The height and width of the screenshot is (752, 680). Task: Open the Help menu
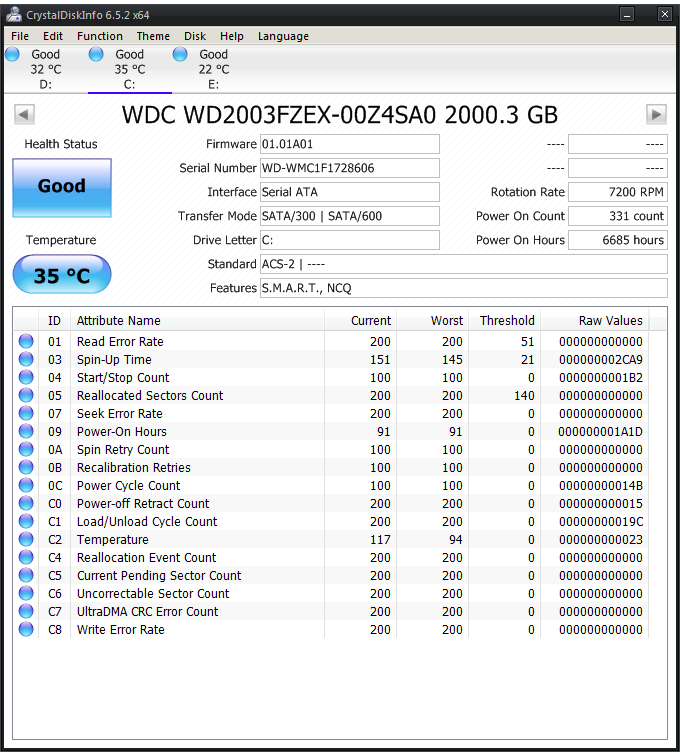click(232, 36)
